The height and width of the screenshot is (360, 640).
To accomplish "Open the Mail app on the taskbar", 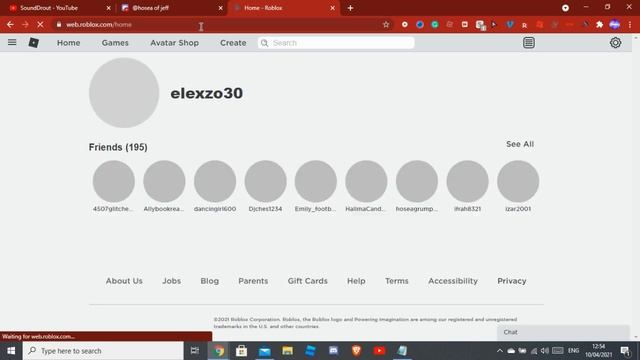I will pos(264,351).
